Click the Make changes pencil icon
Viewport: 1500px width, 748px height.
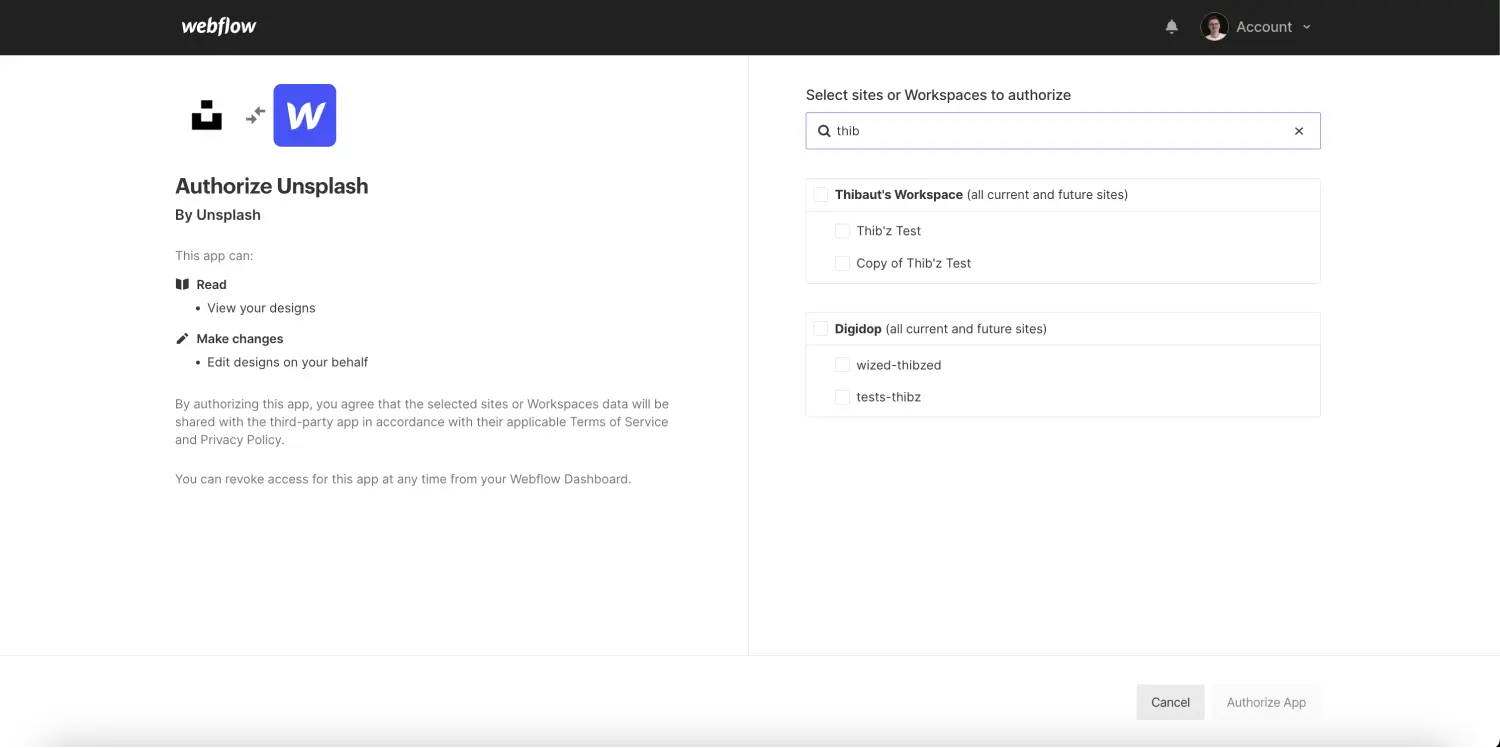(x=182, y=337)
